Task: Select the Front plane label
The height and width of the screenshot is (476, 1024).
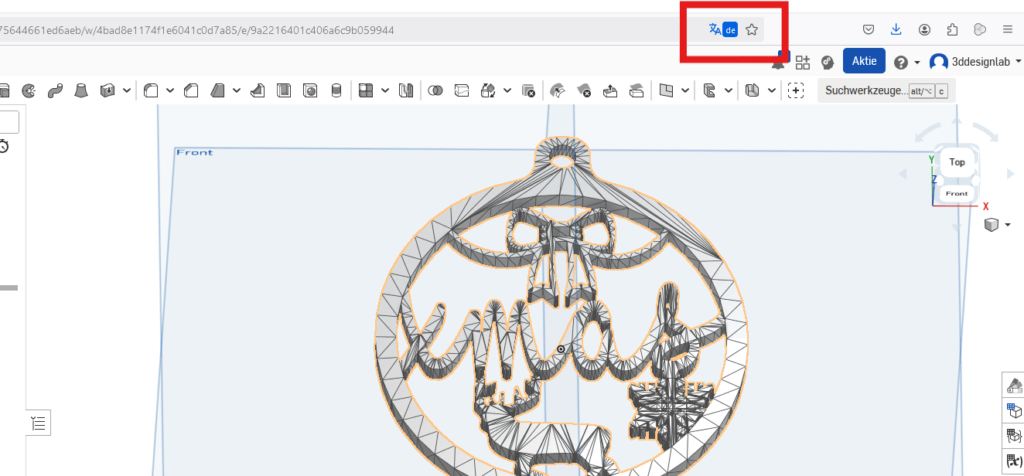Action: click(x=195, y=152)
